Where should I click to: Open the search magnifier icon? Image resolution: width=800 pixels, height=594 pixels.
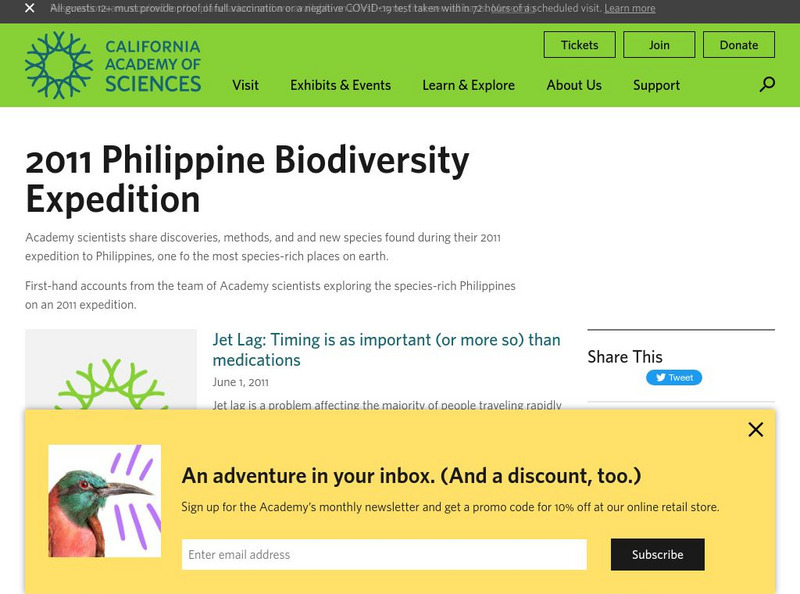pos(767,85)
